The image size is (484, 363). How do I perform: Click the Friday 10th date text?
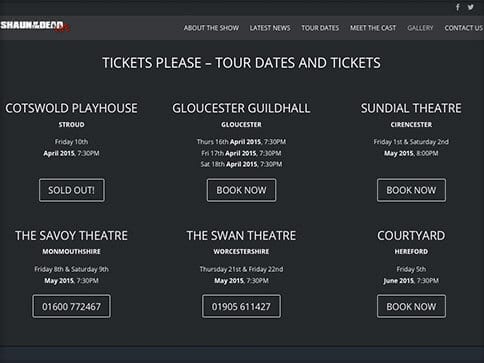click(71, 142)
